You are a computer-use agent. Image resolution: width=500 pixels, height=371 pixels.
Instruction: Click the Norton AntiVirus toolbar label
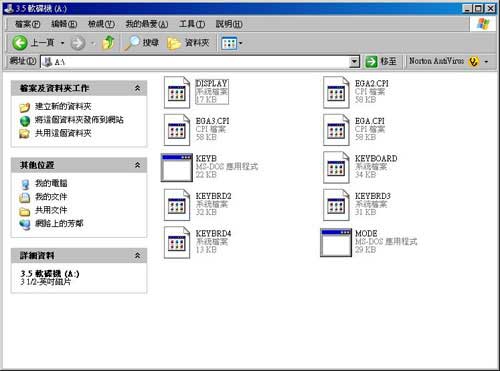pos(436,61)
